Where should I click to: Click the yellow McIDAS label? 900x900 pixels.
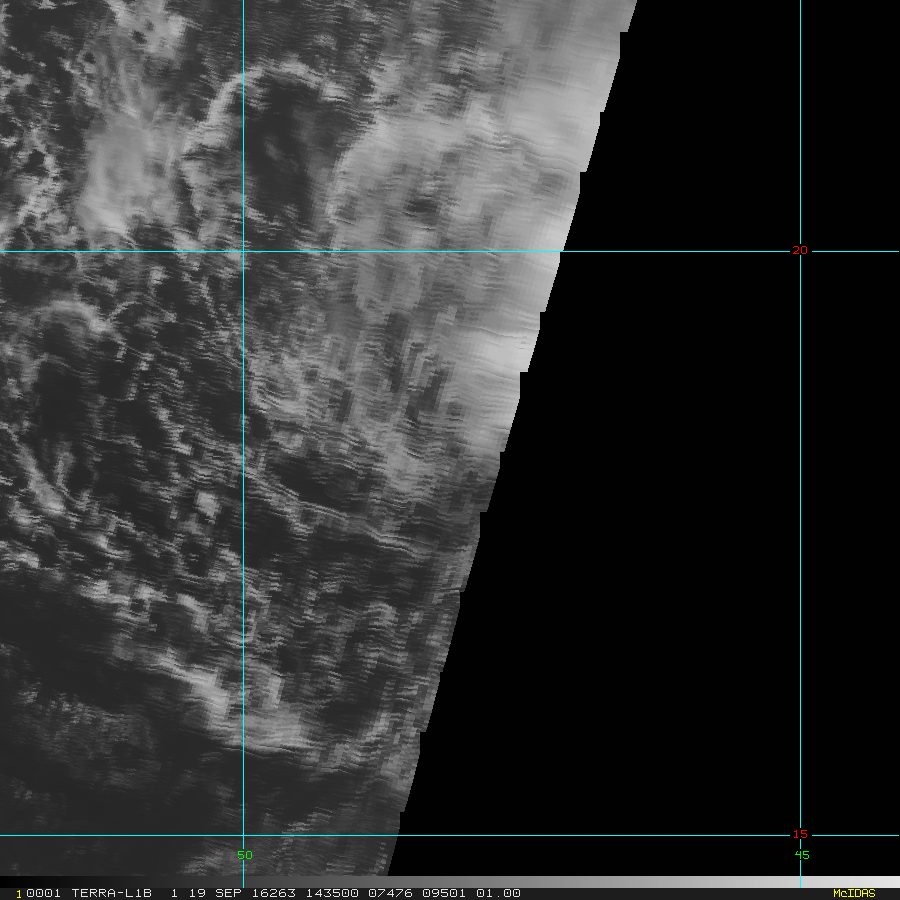click(853, 893)
